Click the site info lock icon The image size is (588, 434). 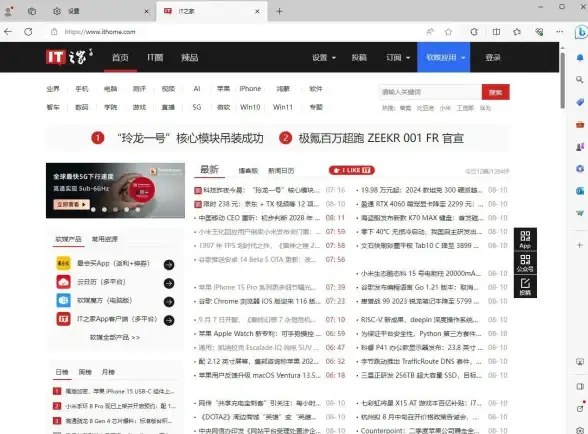click(x=54, y=32)
